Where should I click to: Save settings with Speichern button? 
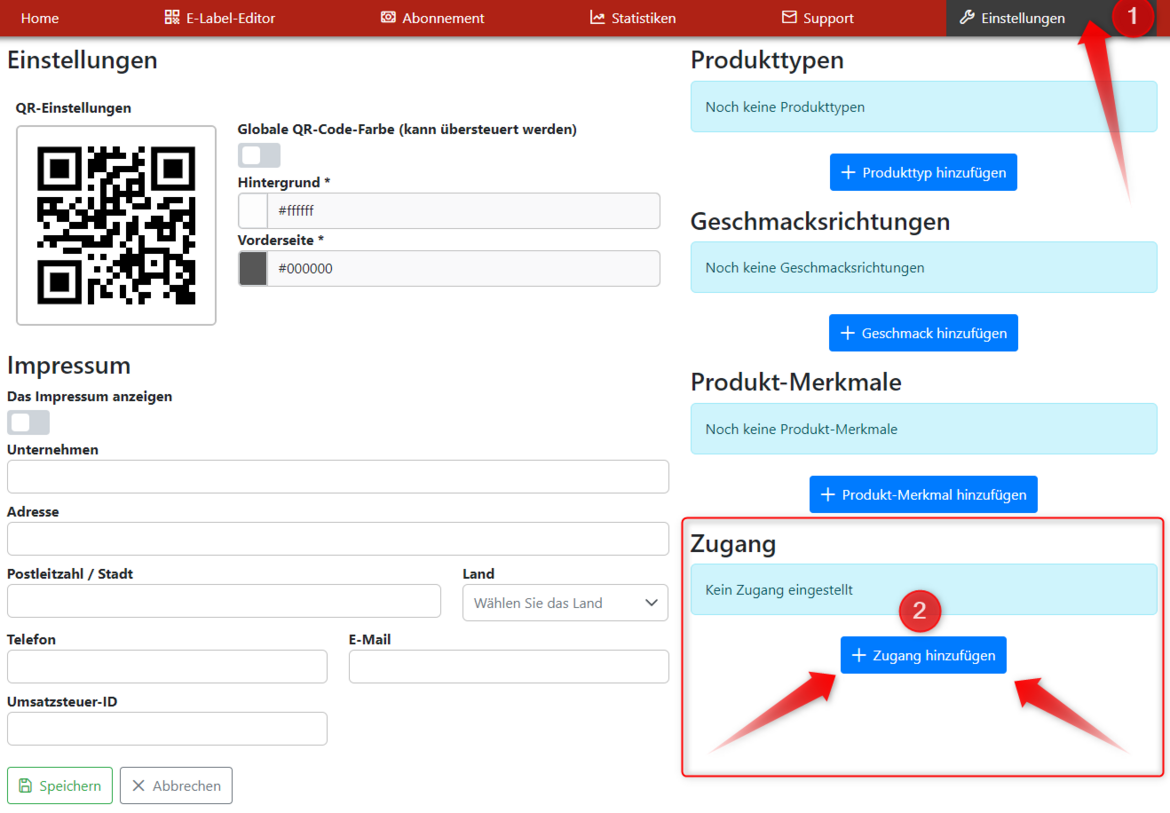pos(60,785)
